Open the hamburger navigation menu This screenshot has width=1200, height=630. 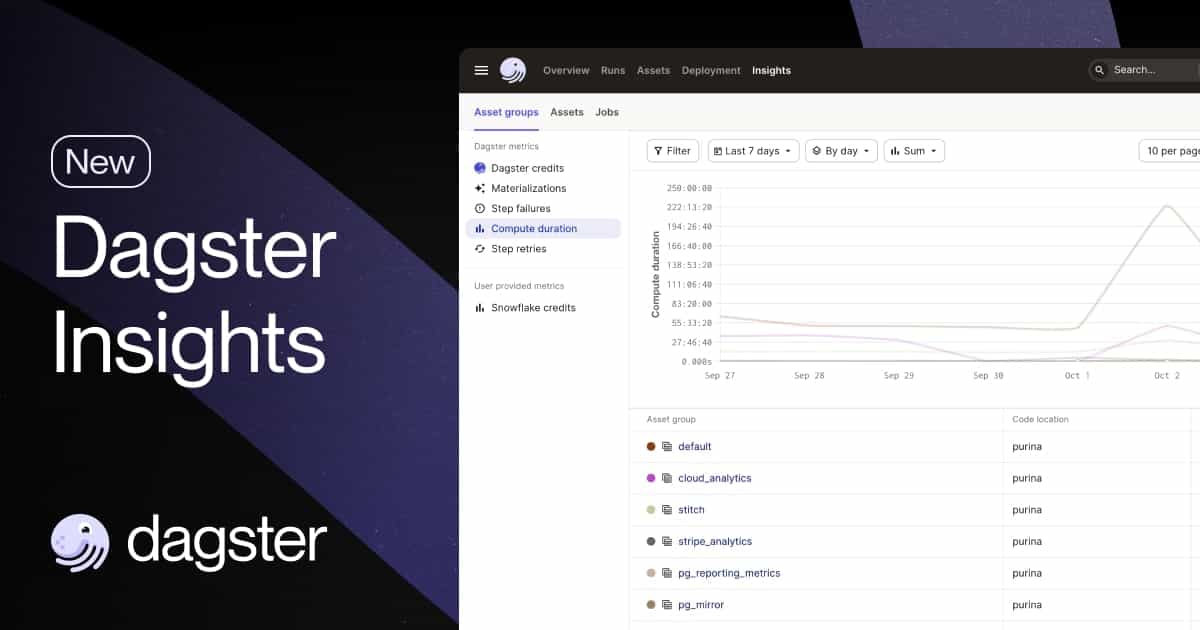tap(481, 70)
